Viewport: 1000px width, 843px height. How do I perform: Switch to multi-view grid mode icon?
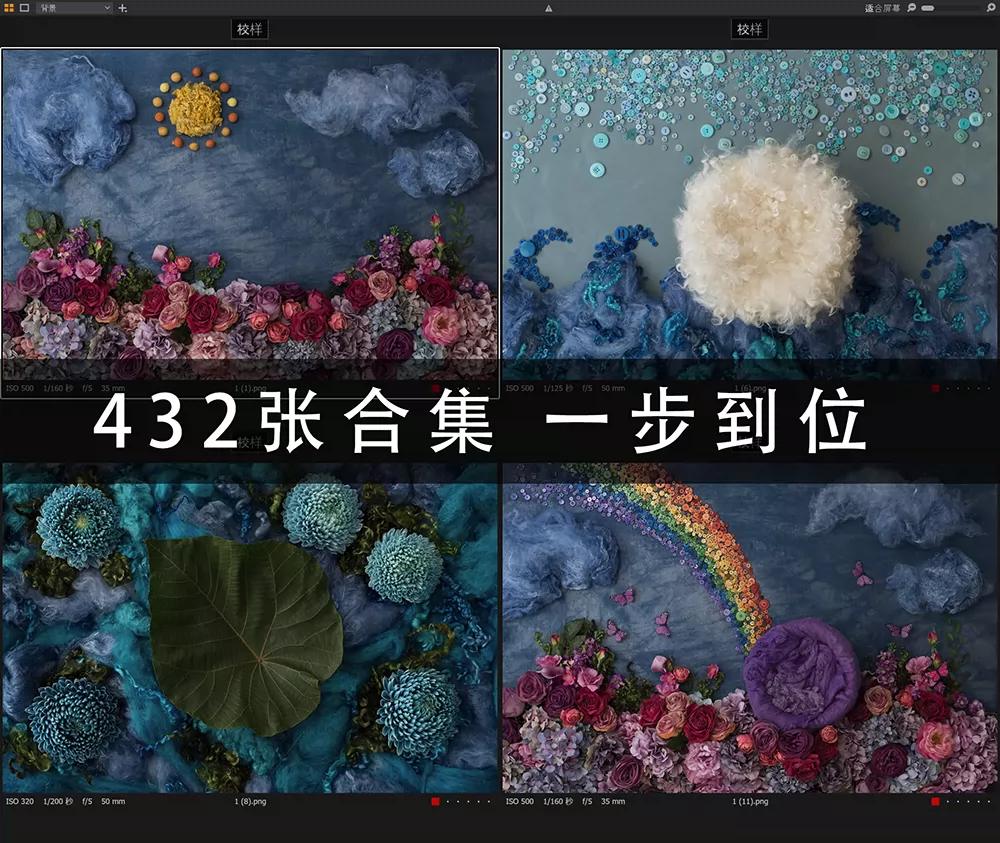(9, 8)
